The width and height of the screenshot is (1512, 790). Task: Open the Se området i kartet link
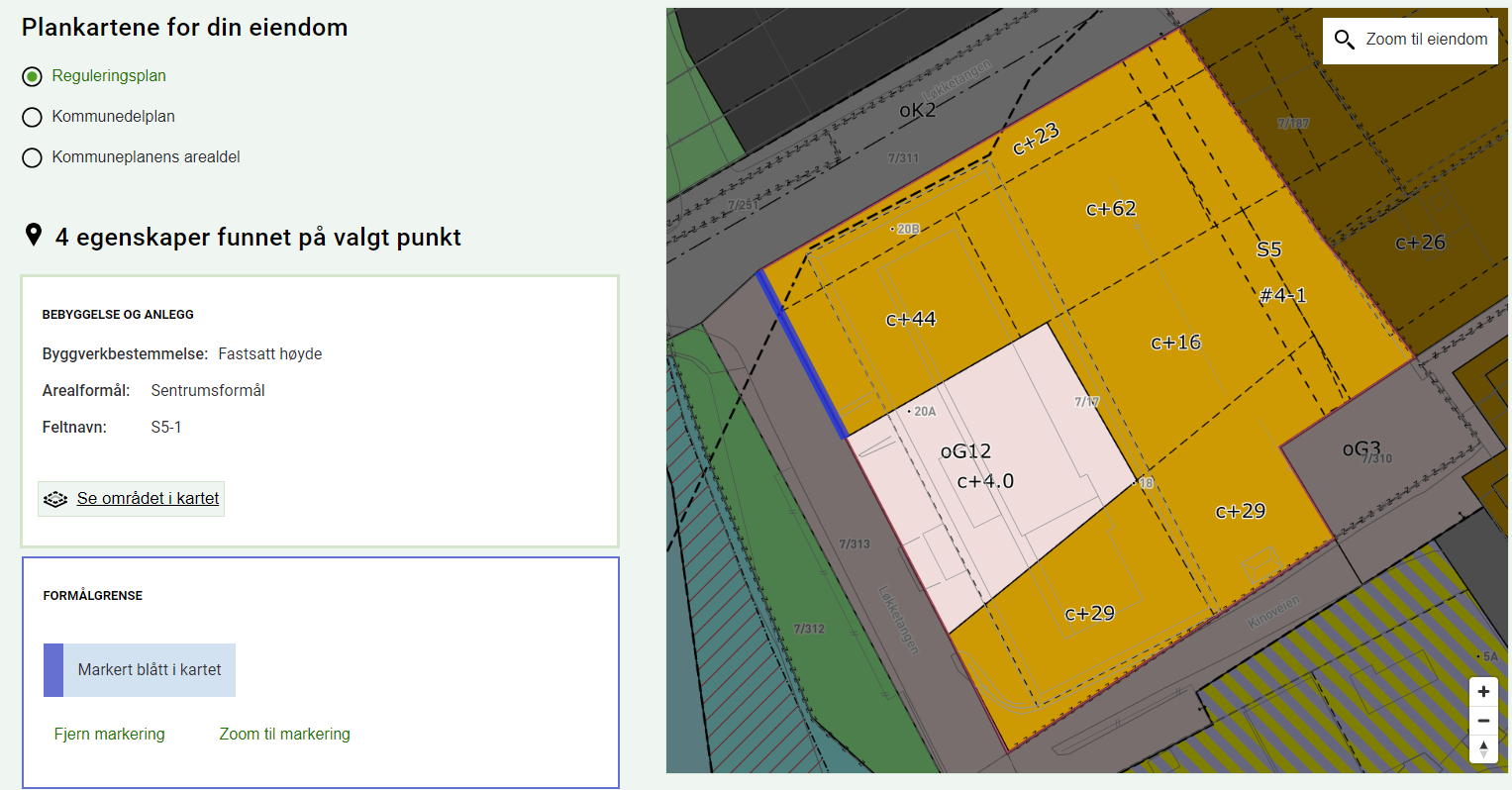coord(148,499)
